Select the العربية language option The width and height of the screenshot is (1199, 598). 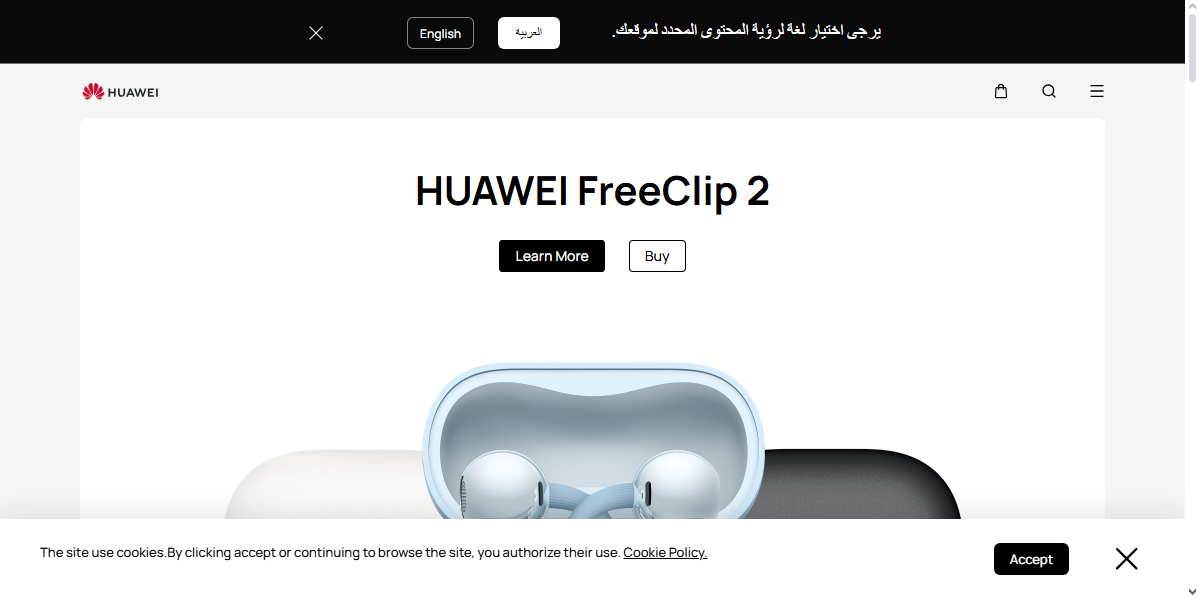[x=528, y=33]
